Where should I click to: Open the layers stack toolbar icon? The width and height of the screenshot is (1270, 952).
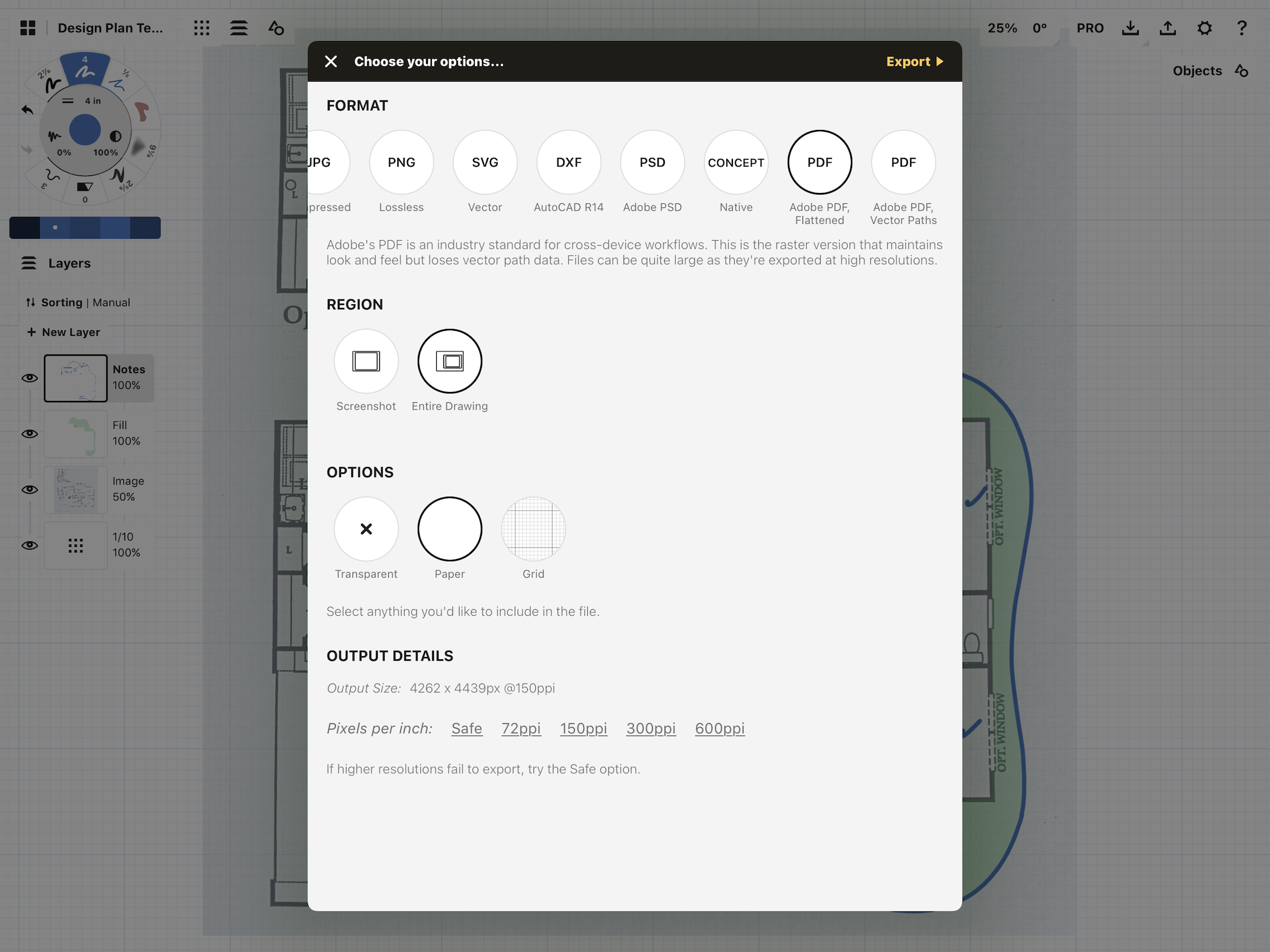[x=238, y=28]
